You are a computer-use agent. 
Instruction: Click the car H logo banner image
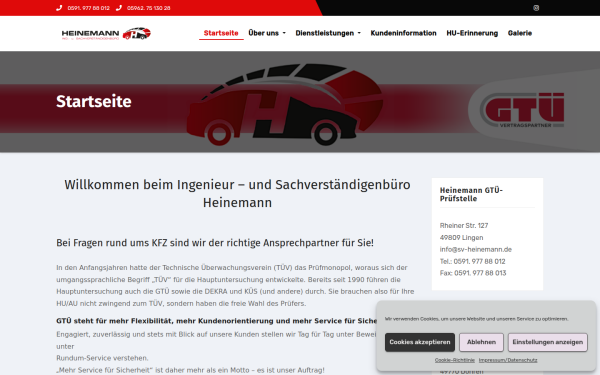284,104
